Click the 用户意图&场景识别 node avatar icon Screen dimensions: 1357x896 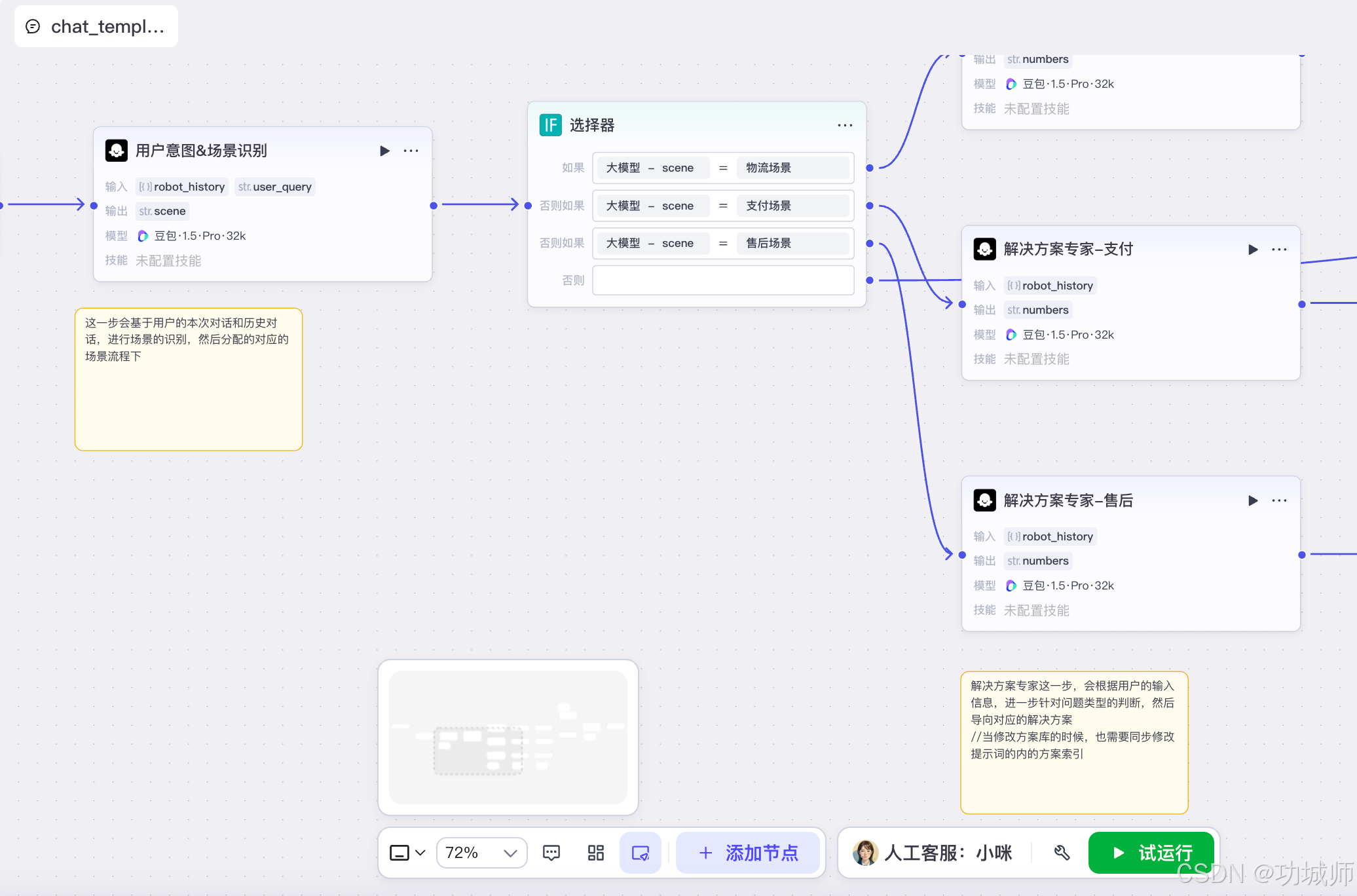[117, 151]
